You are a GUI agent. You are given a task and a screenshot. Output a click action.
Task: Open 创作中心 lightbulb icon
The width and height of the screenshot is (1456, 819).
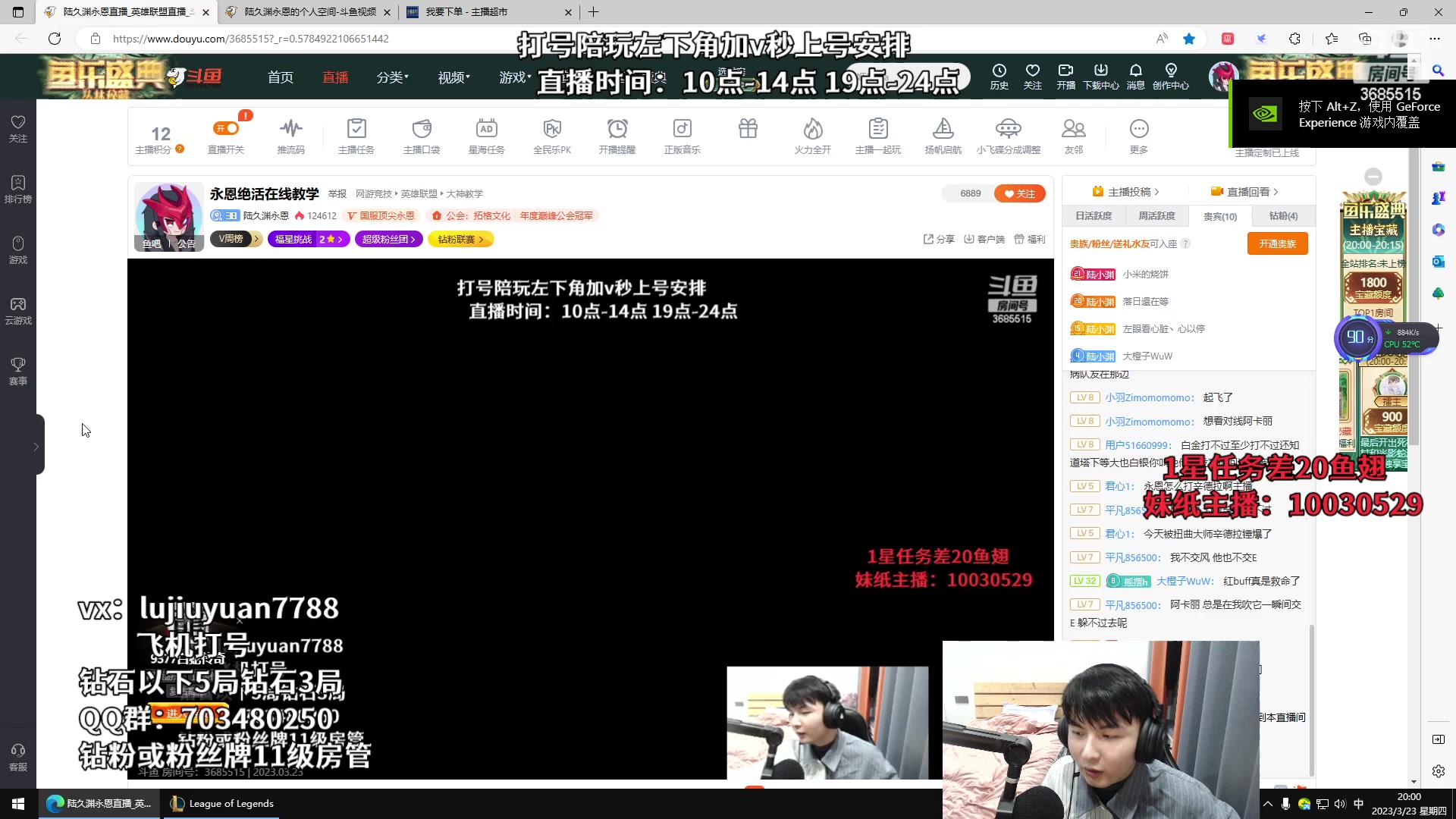point(1171,77)
